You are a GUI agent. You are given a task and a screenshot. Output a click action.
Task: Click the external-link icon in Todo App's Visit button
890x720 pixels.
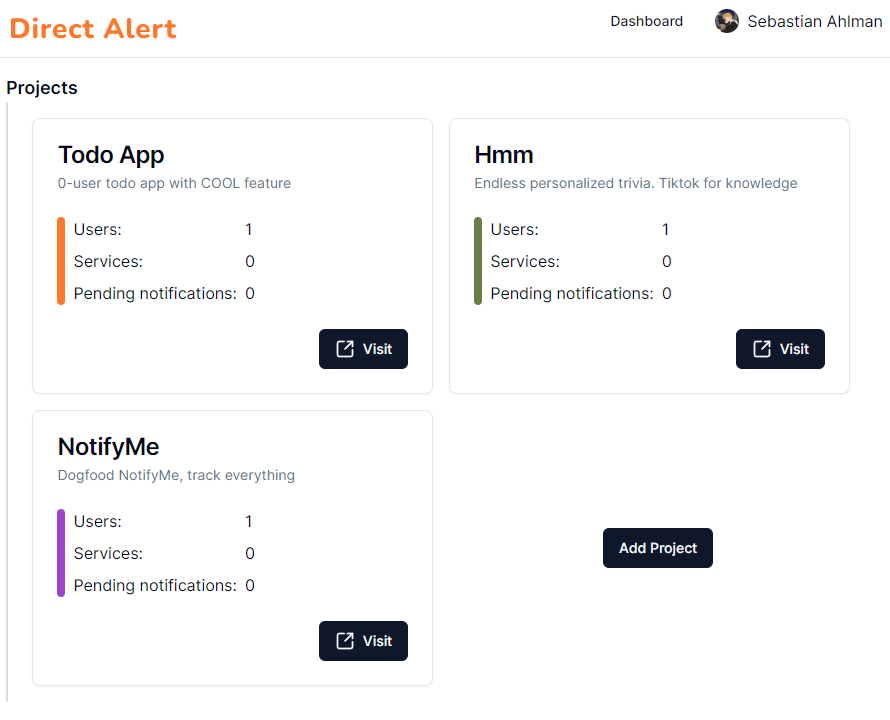click(345, 349)
